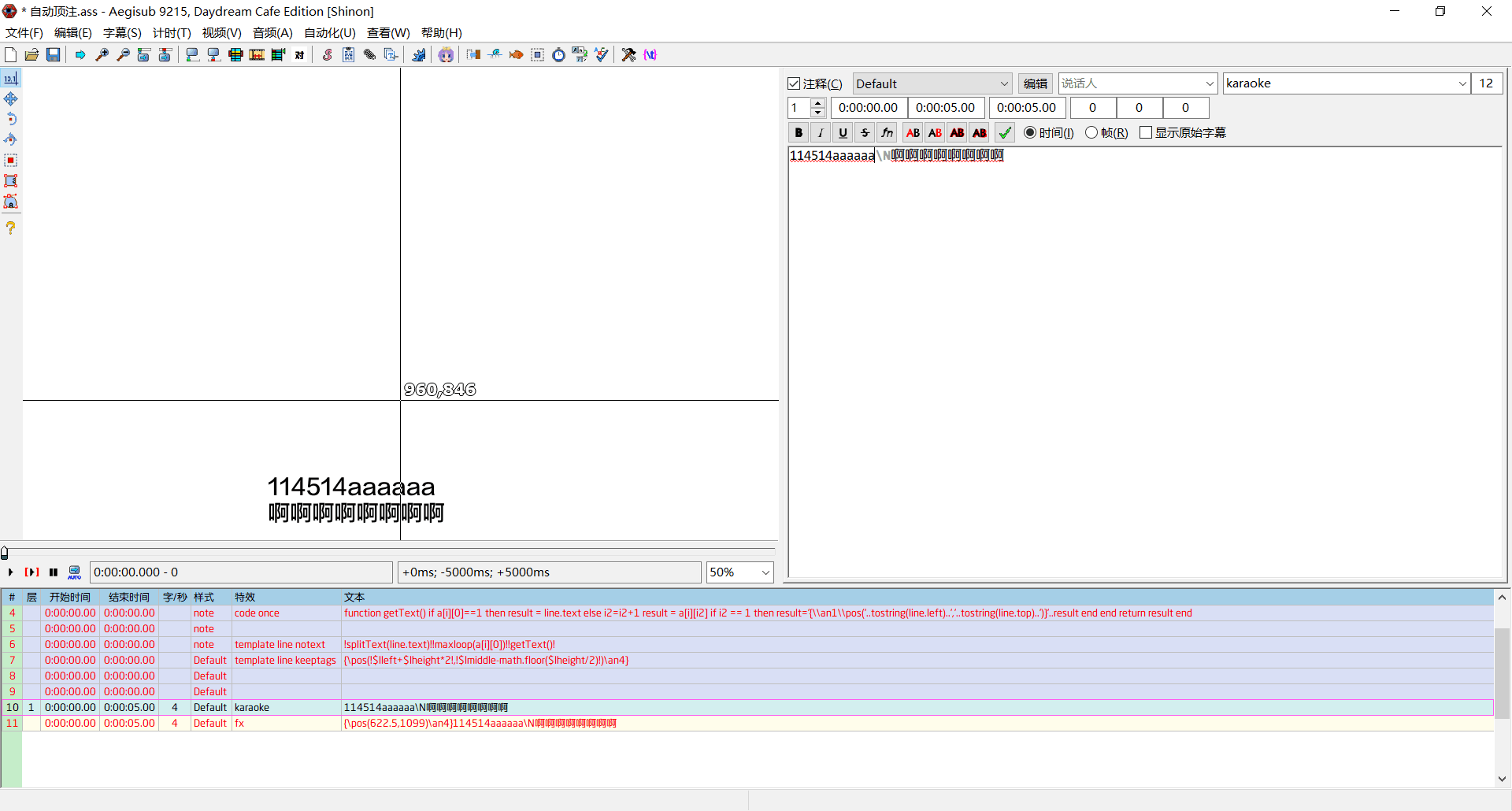This screenshot has width=1512, height=811.
Task: Select the Rotate Z visual tool
Action: click(11, 119)
